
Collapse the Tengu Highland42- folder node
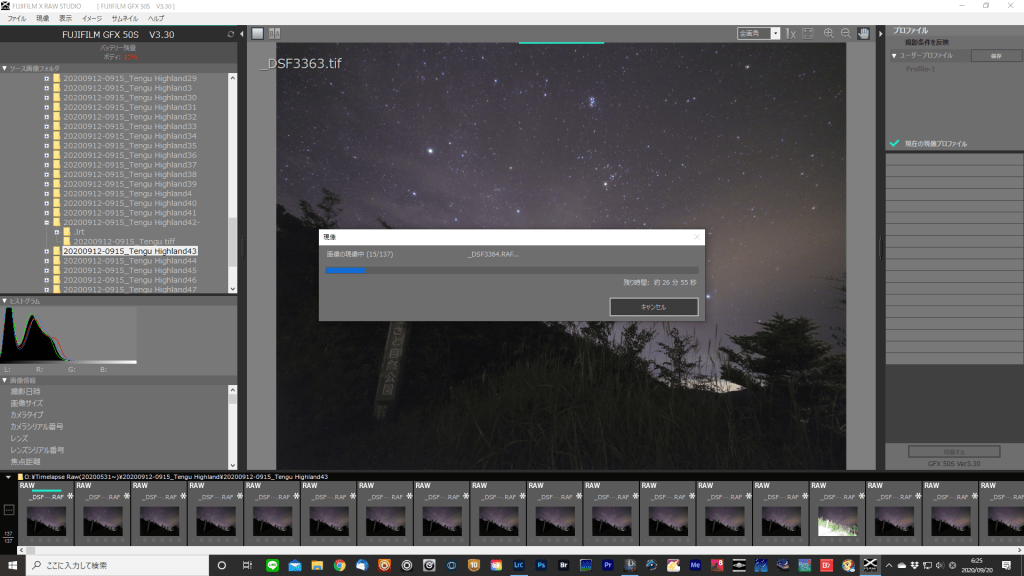46,222
